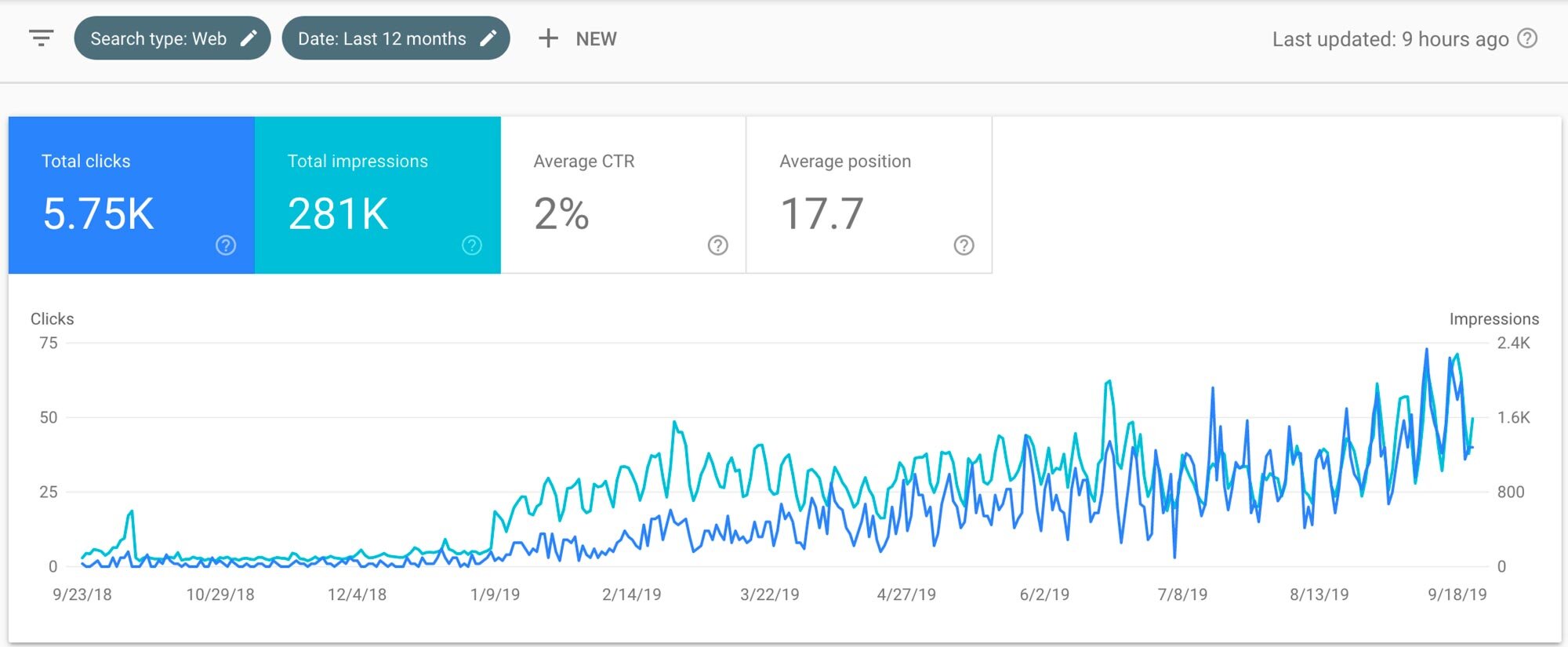Image resolution: width=1568 pixels, height=647 pixels.
Task: Click the 9/23/18 date label
Action: point(82,594)
